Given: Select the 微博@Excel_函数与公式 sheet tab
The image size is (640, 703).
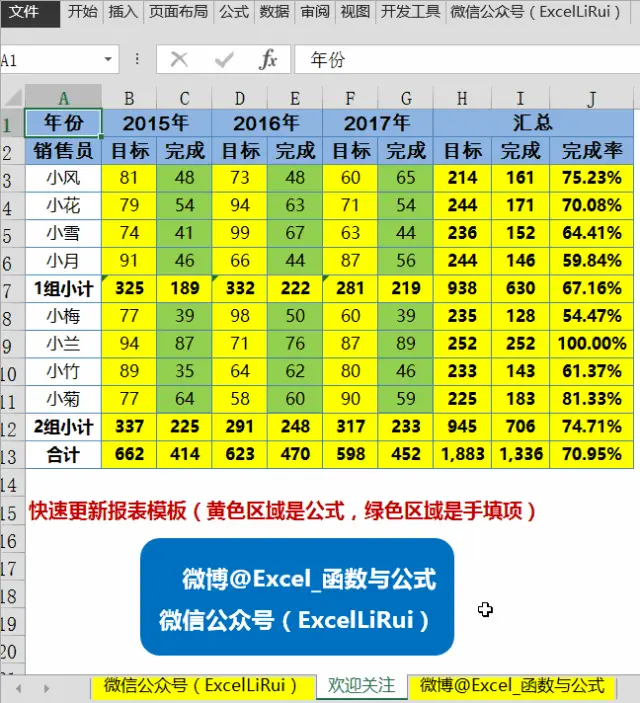Looking at the screenshot, I should [x=512, y=686].
